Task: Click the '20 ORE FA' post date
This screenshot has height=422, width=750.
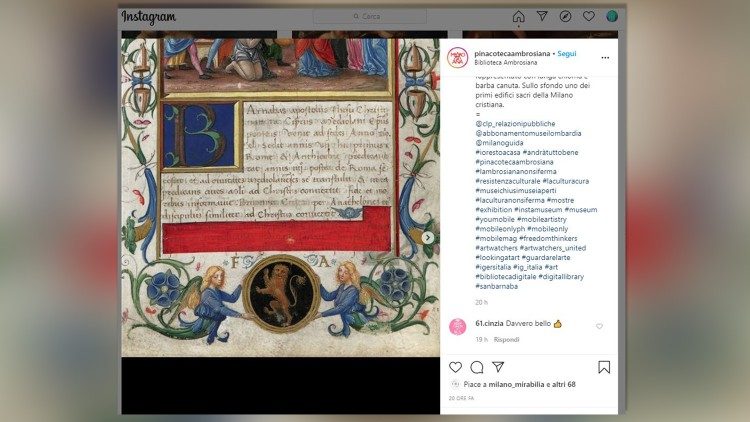Action: click(461, 398)
